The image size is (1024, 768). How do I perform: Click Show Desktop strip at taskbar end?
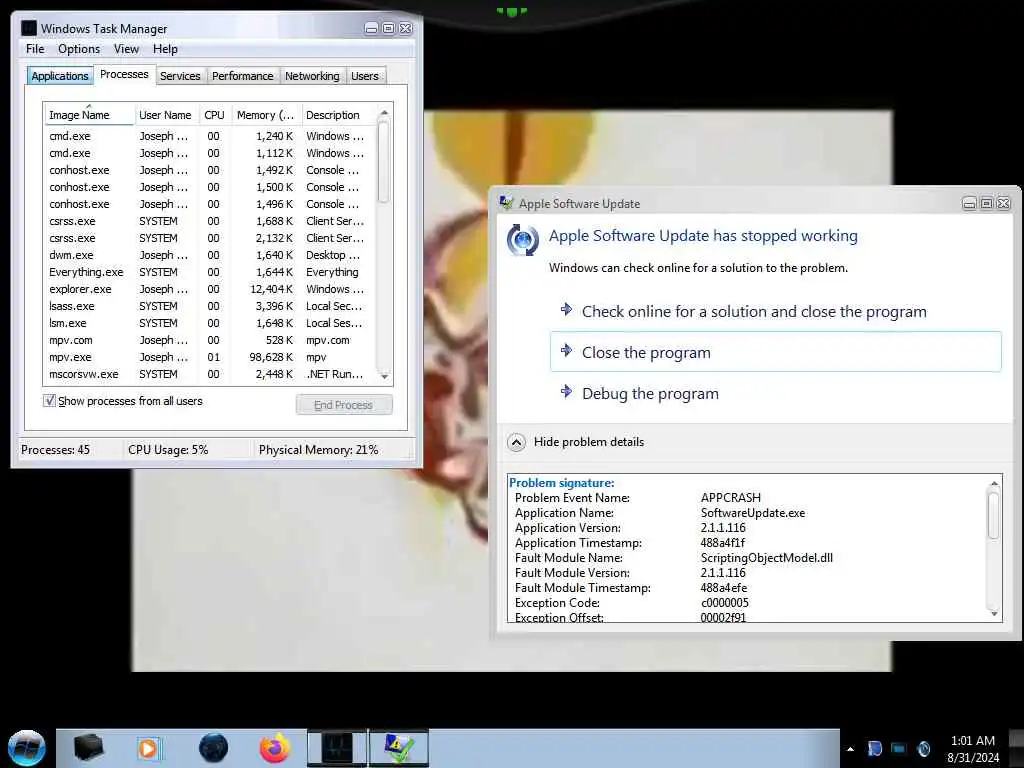[1016, 748]
